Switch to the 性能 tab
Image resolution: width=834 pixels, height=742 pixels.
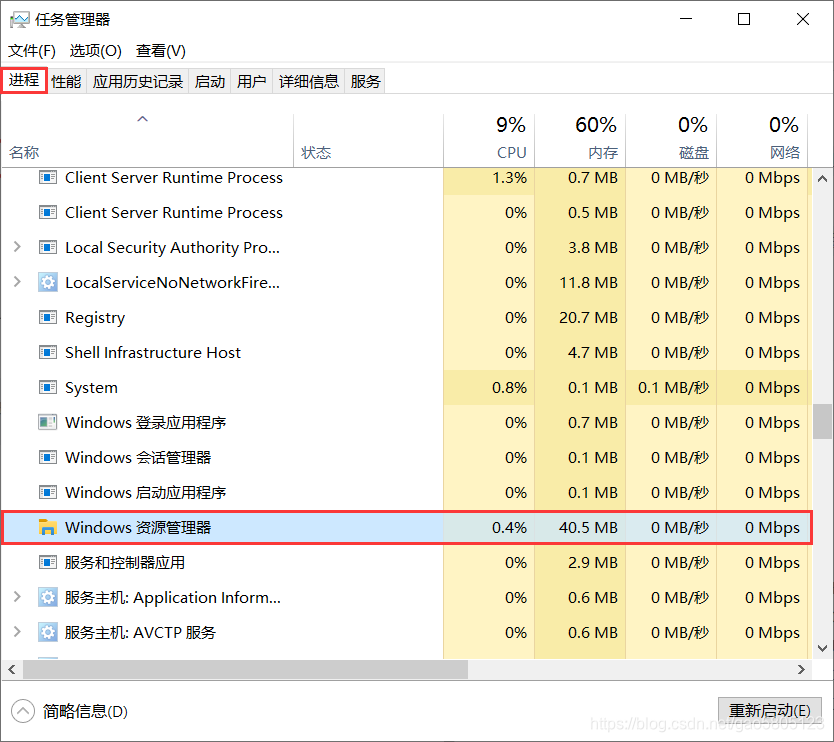66,81
